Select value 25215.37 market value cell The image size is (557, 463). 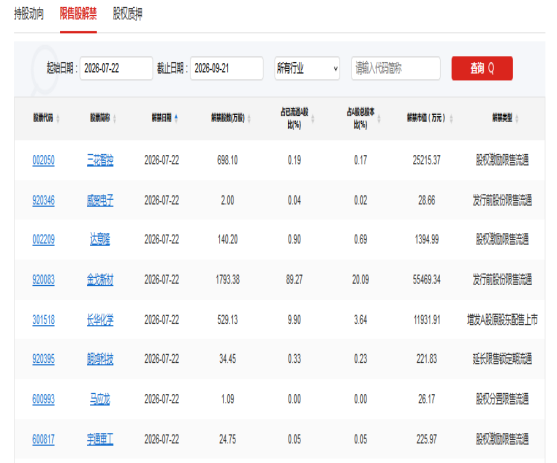427,160
